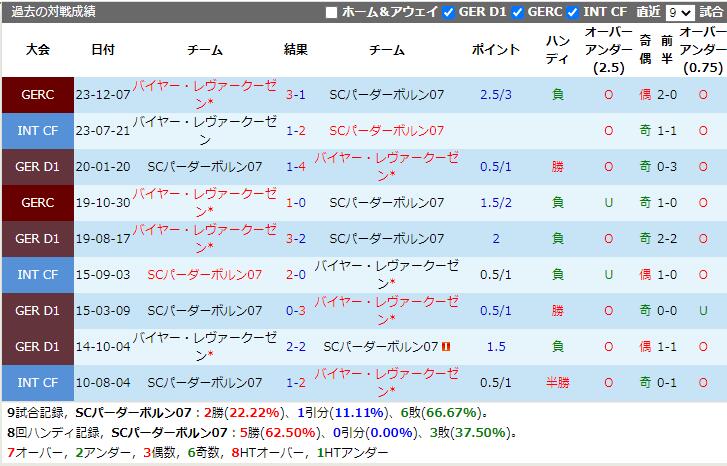Click the ハンディ column header

558,50
